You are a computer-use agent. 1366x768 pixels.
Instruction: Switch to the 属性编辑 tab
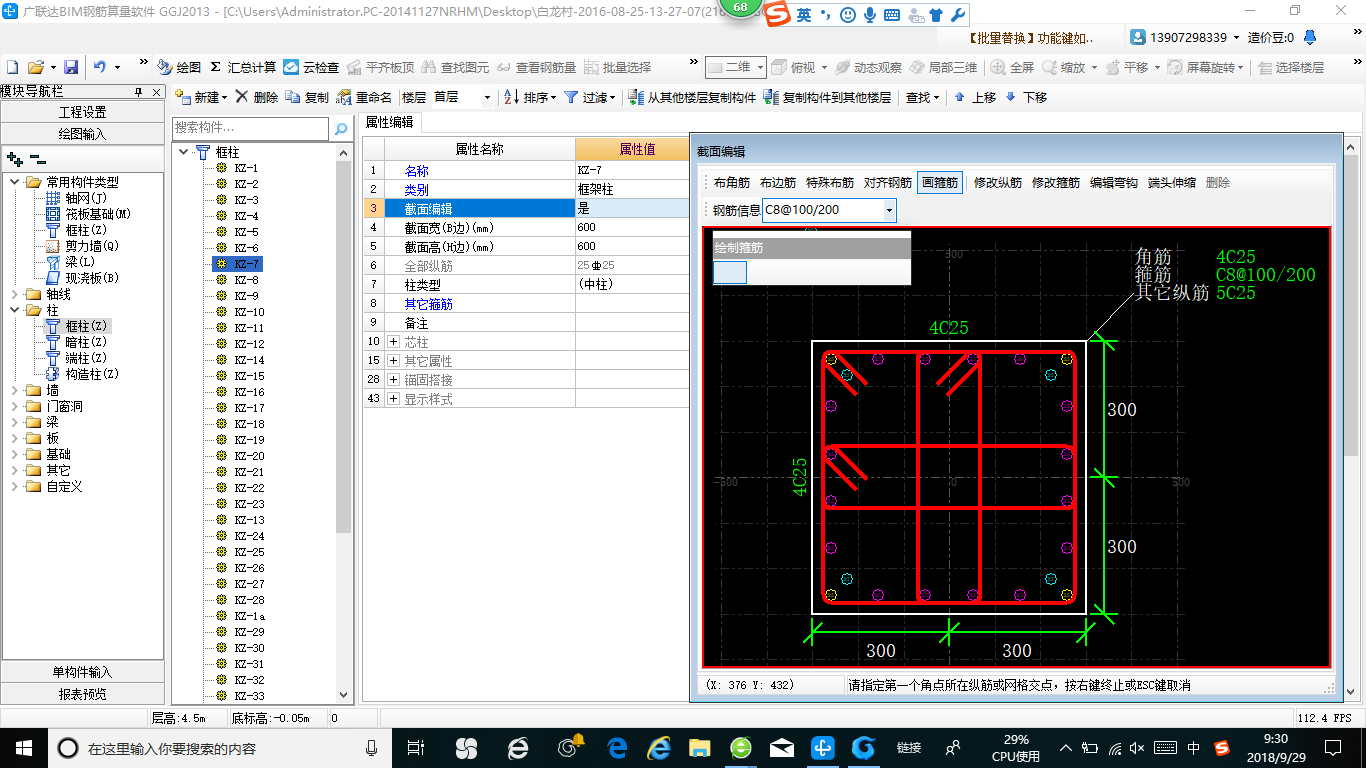(x=389, y=122)
